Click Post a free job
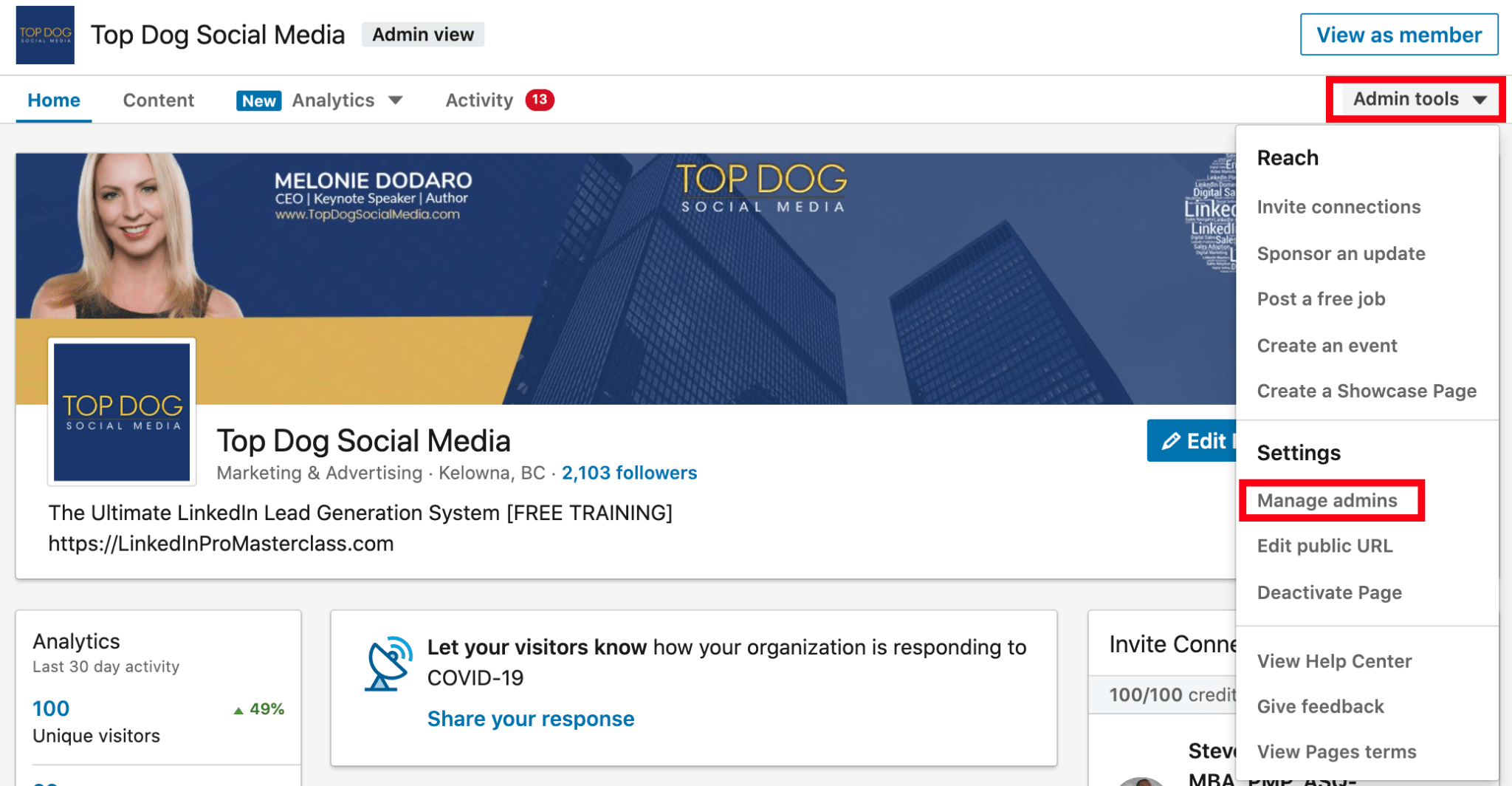 1322,299
